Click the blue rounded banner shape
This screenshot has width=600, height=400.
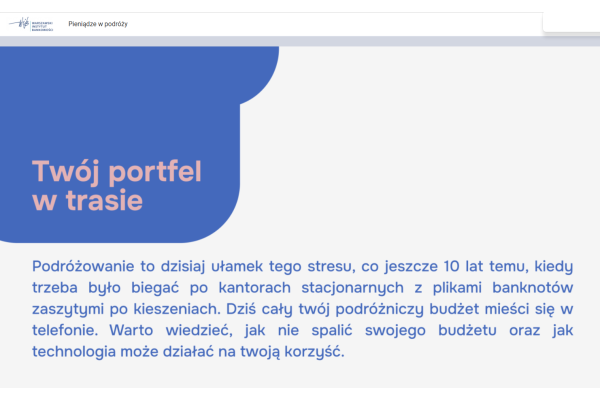click(140, 100)
